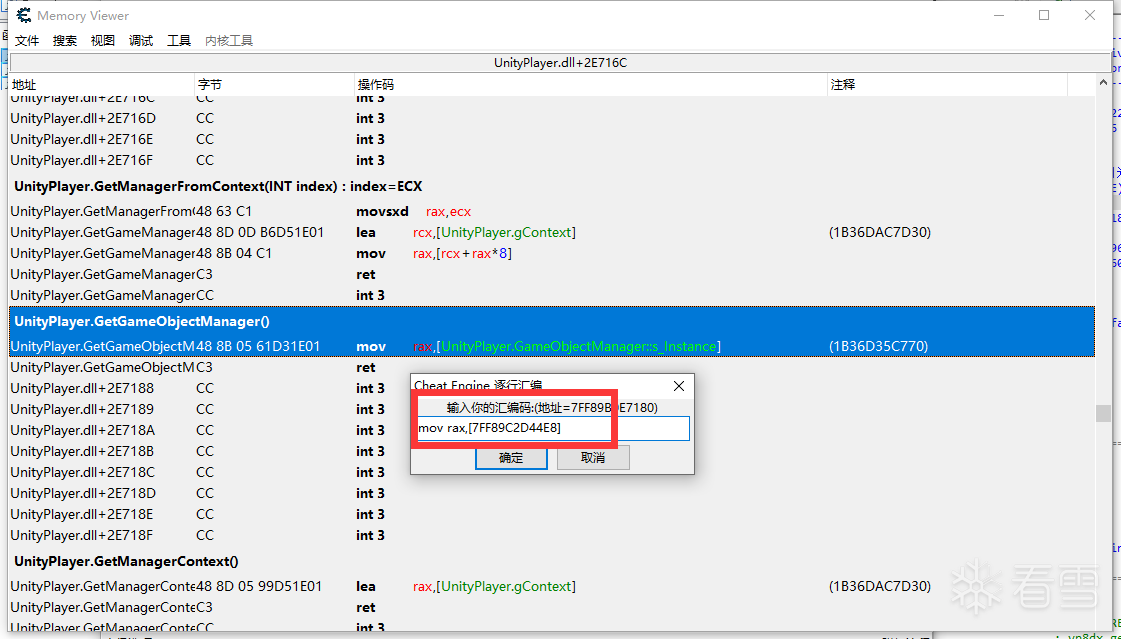The image size is (1121, 639).
Task: Select the UnityPlayer.GetManagerContext() header
Action: click(x=551, y=562)
